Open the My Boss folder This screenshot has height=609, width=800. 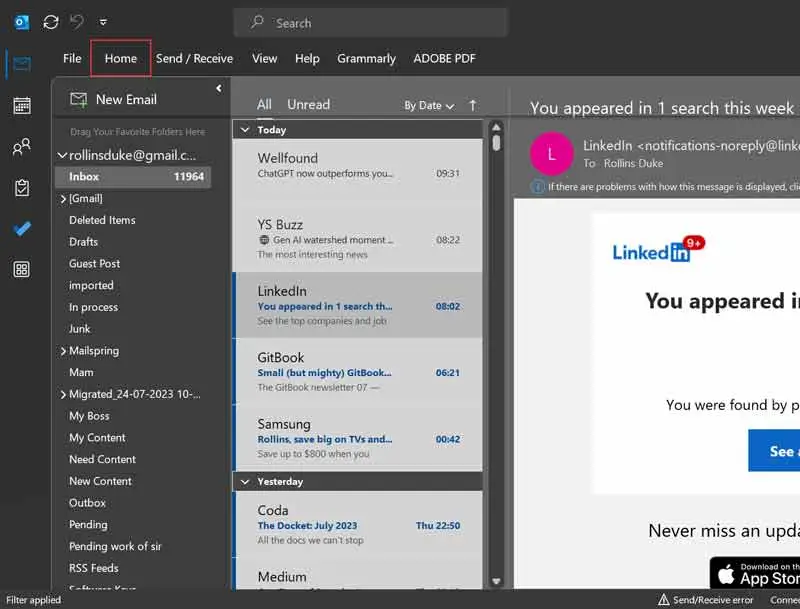click(x=89, y=416)
